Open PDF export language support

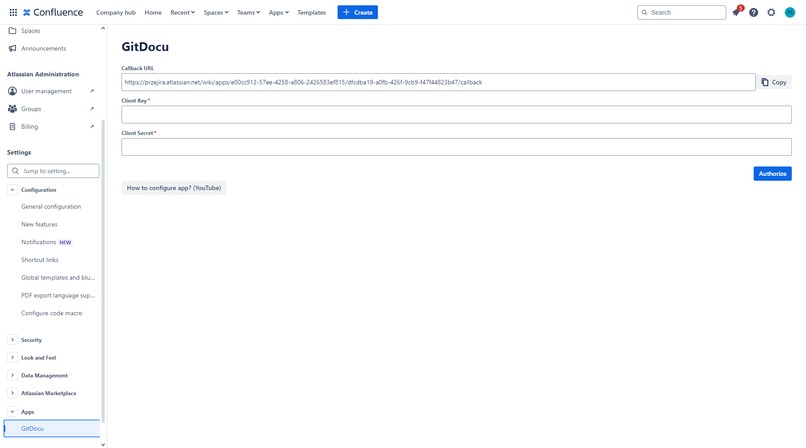pyautogui.click(x=58, y=295)
